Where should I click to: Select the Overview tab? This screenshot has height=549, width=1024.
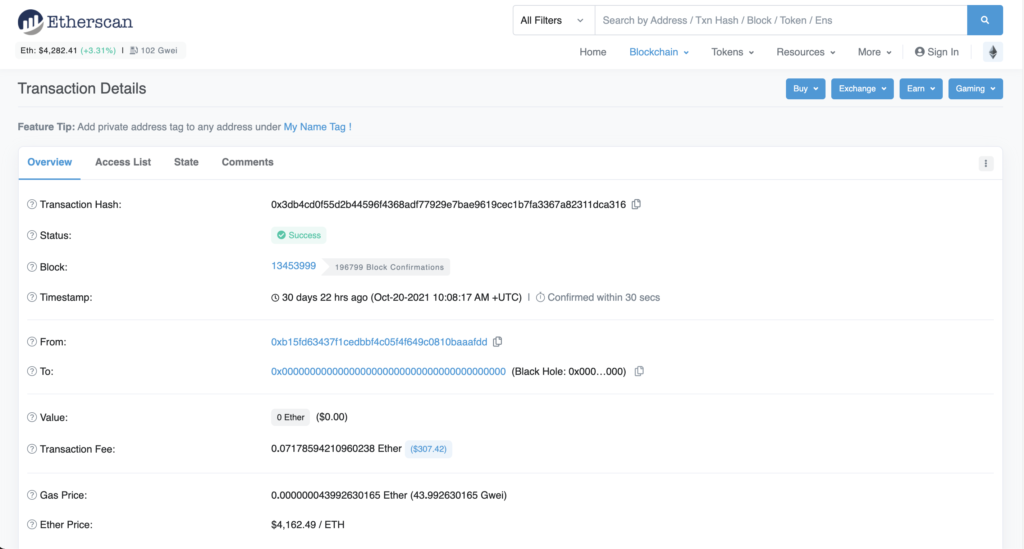point(50,163)
